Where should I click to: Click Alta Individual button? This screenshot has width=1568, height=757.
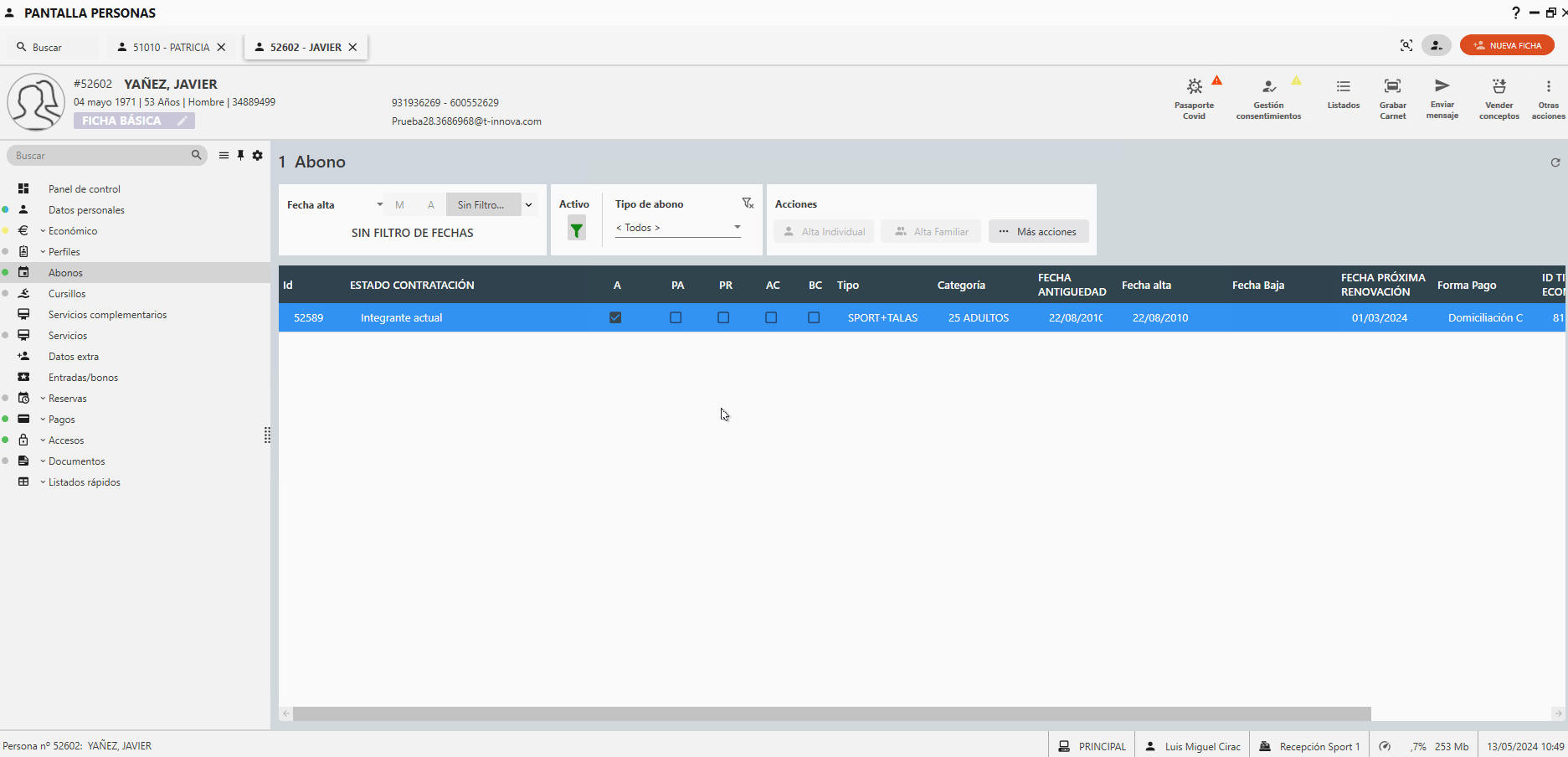click(x=824, y=232)
